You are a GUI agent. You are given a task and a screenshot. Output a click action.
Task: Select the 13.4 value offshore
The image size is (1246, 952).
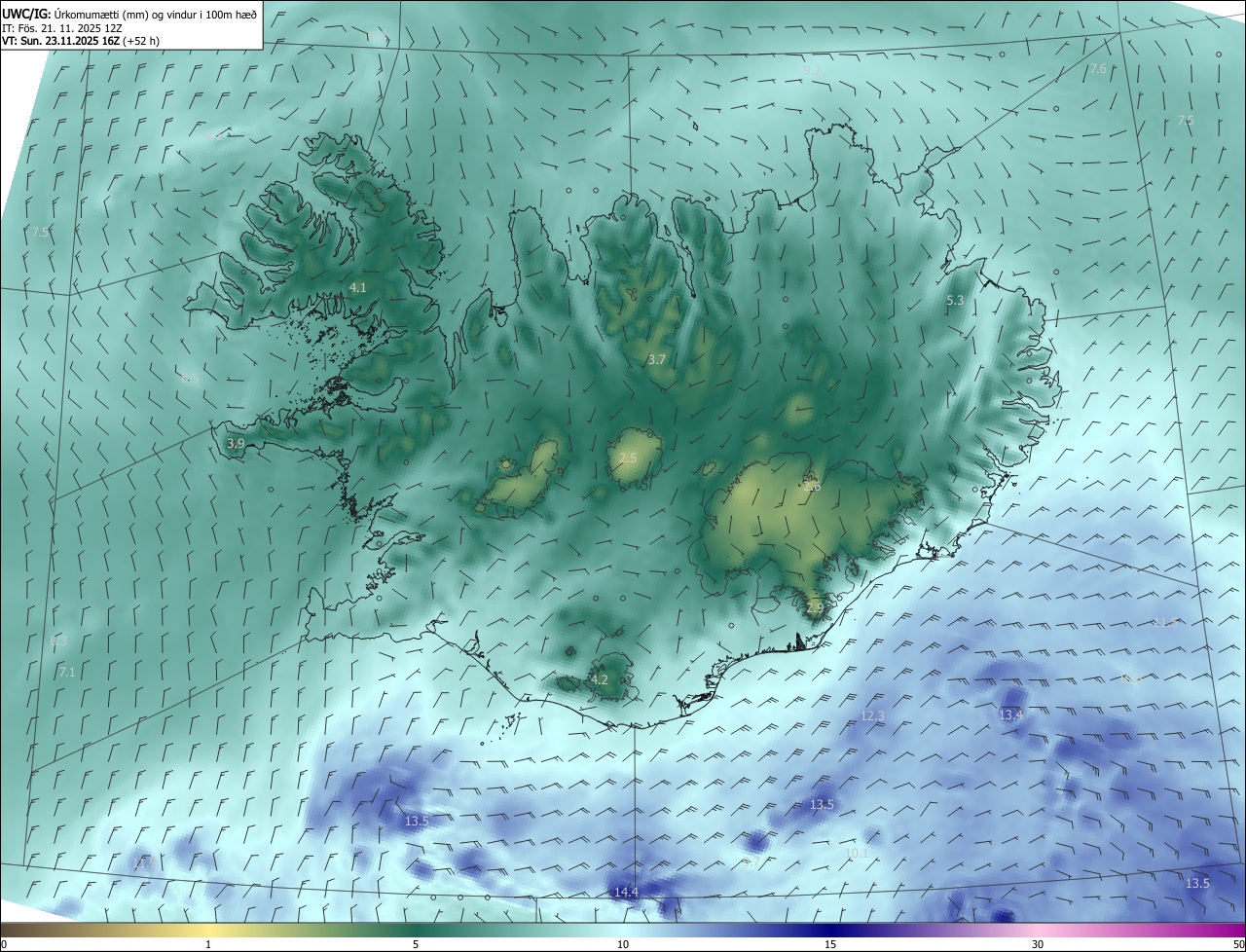pyautogui.click(x=1010, y=715)
